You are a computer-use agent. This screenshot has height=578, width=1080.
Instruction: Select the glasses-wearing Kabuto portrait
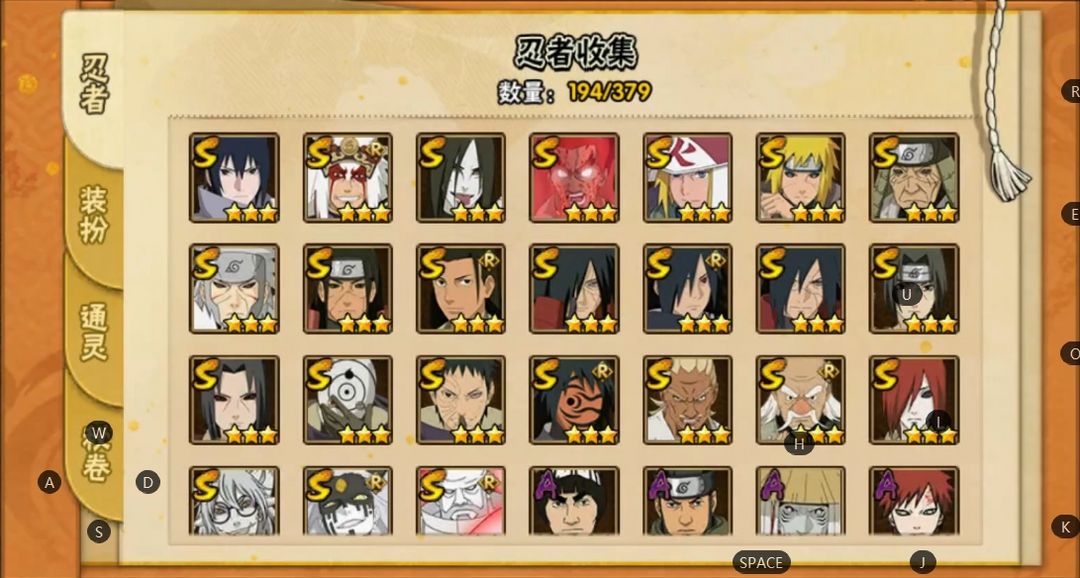(x=234, y=502)
